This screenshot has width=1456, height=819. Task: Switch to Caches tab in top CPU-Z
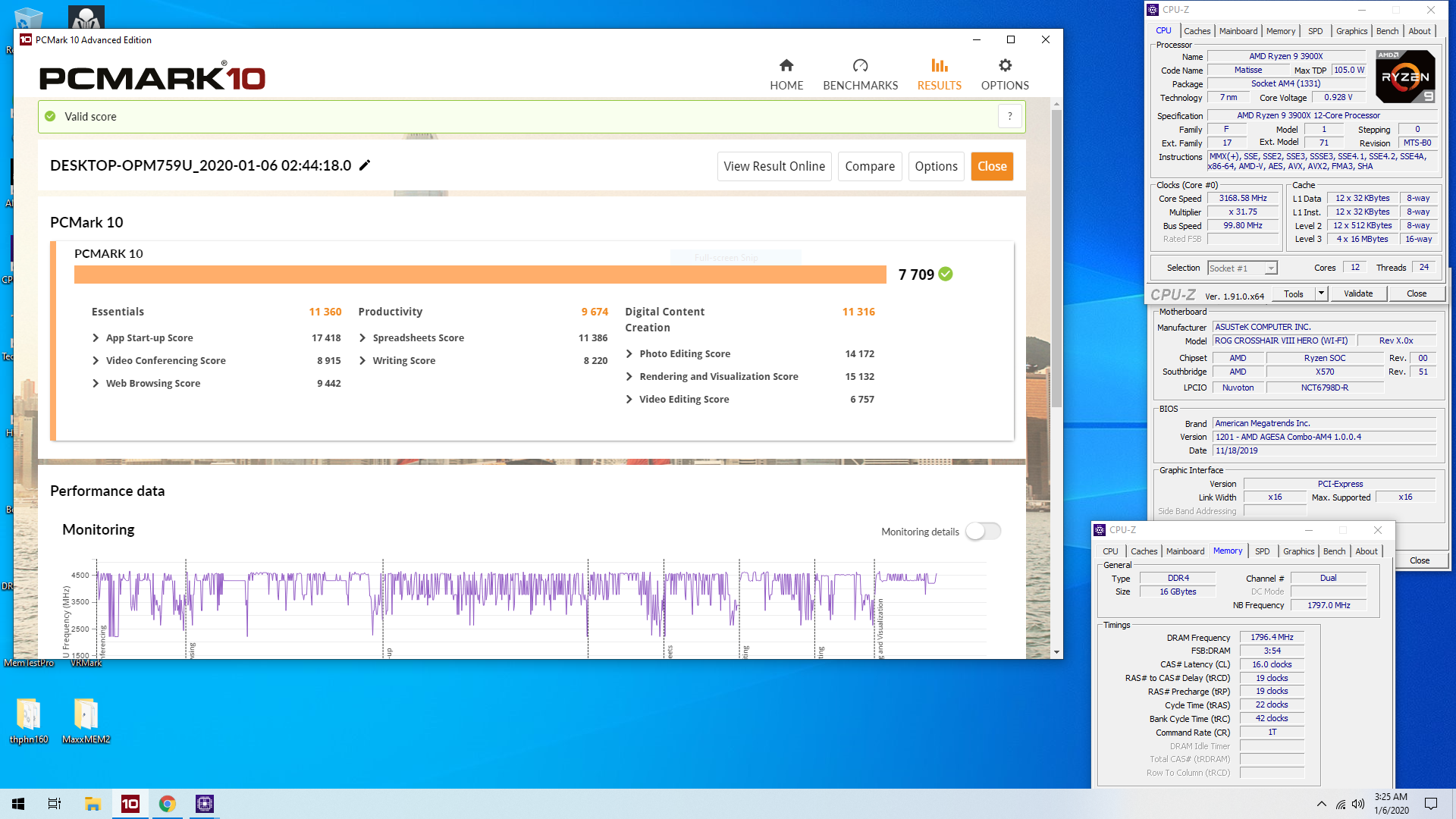(x=1197, y=31)
